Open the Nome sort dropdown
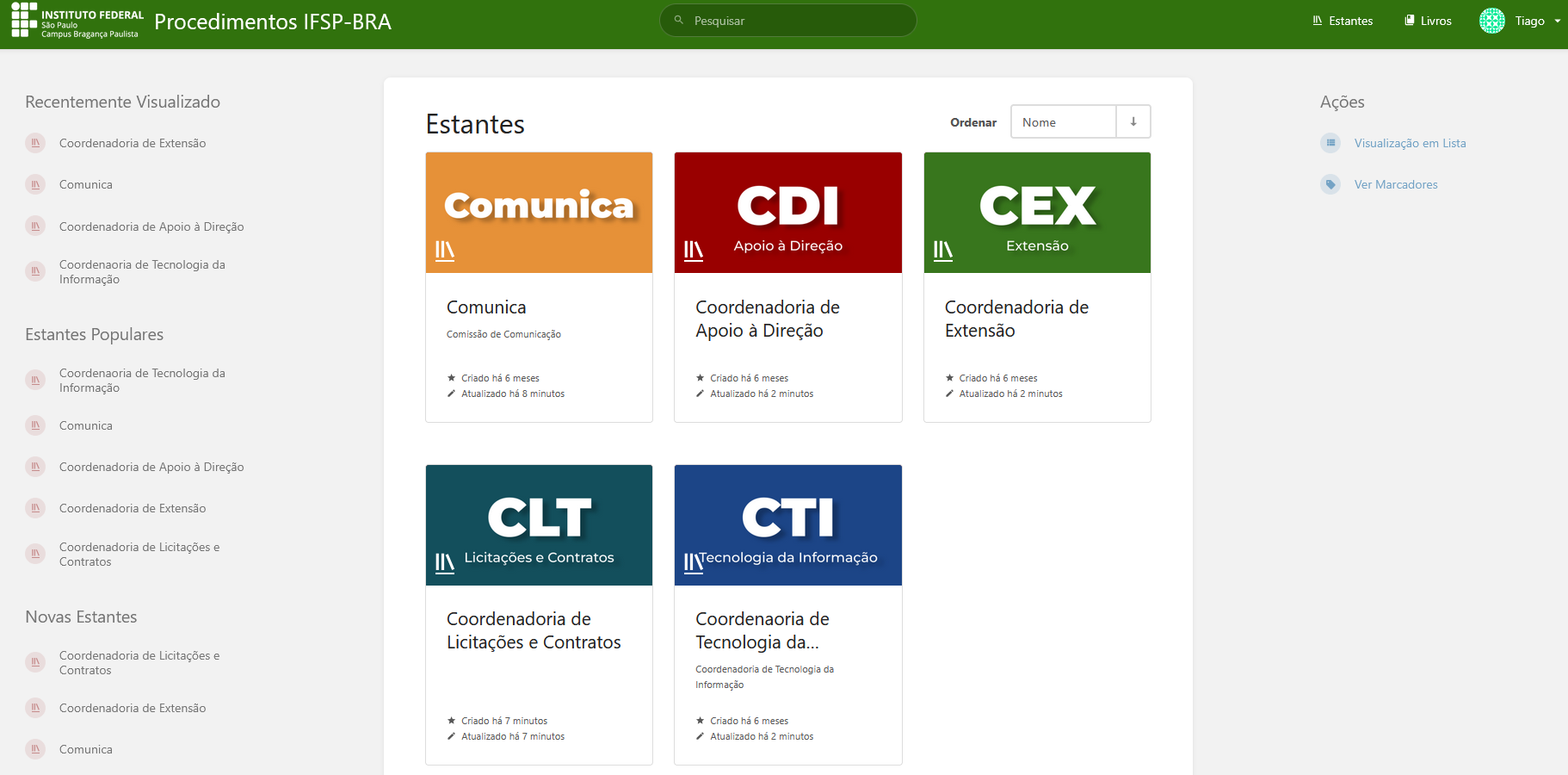Image resolution: width=1568 pixels, height=775 pixels. (1064, 122)
